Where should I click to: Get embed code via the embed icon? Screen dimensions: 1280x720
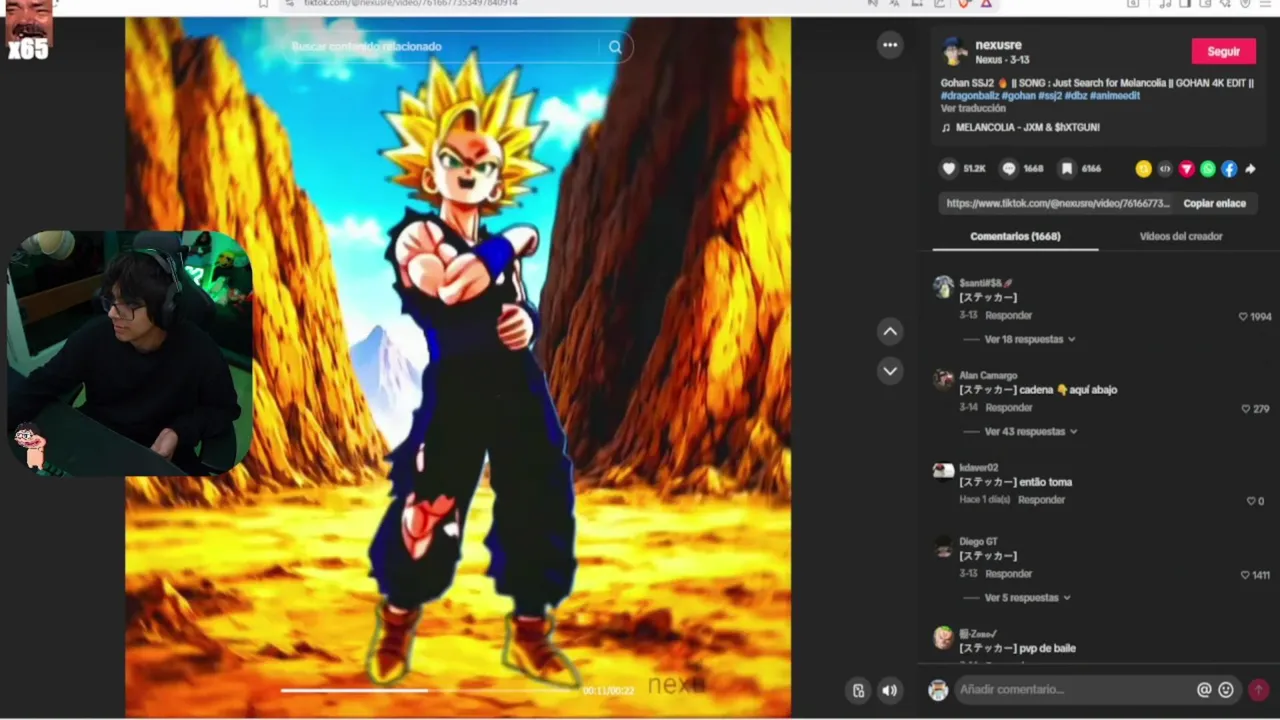click(x=1165, y=169)
